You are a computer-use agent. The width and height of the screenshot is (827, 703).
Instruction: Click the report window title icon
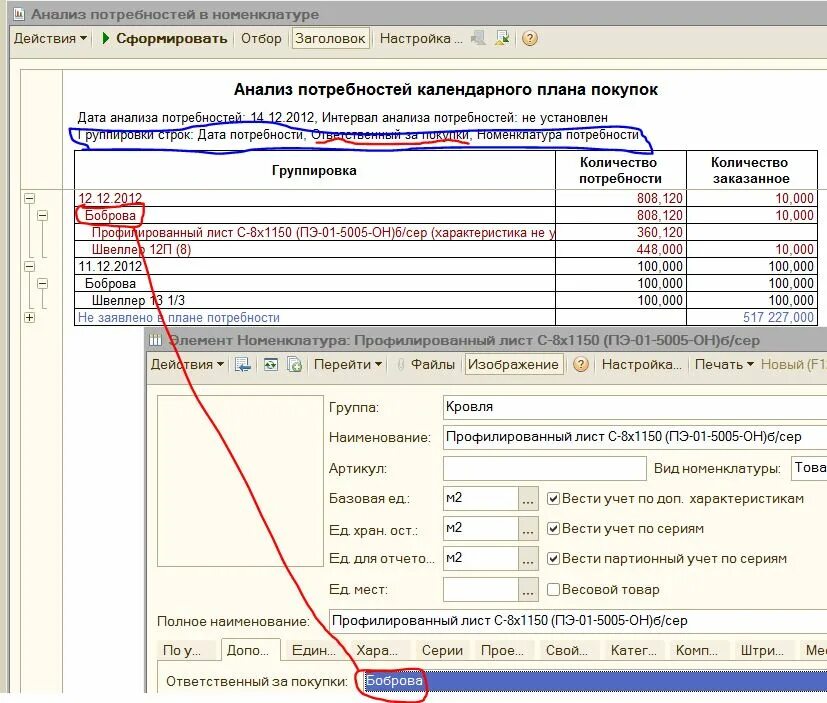[19, 14]
